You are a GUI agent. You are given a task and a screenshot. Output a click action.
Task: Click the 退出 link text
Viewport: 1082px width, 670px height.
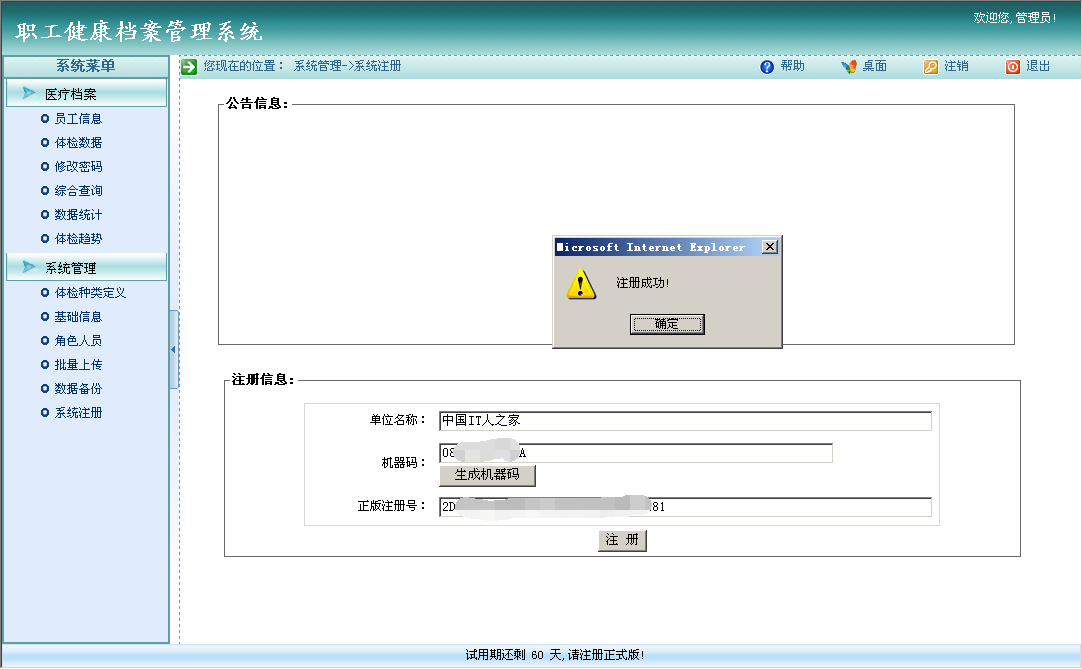1038,66
